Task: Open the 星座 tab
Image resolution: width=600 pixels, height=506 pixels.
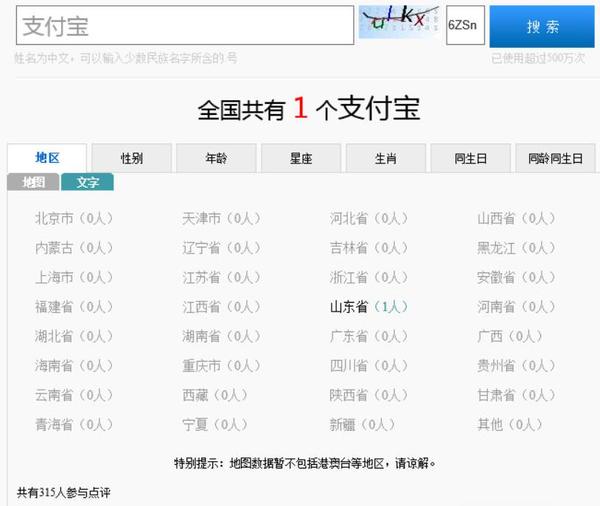Action: (x=301, y=158)
